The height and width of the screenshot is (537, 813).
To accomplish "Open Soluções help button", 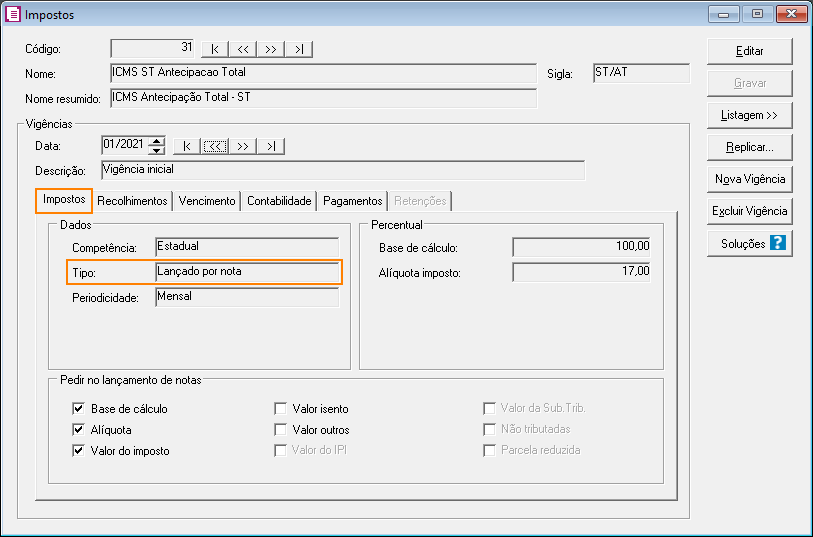I will (x=749, y=243).
